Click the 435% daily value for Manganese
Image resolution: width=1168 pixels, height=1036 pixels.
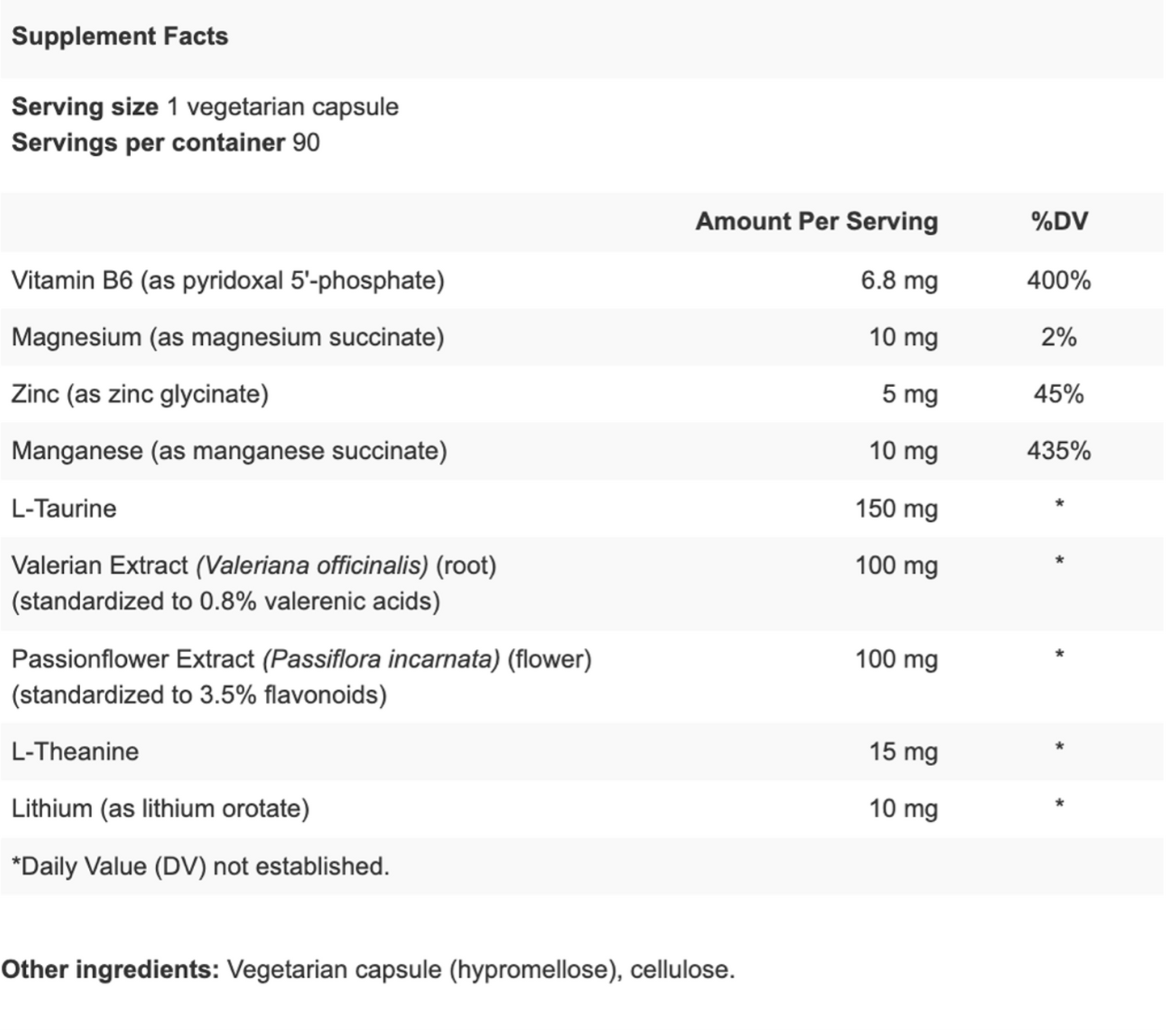tap(1059, 450)
